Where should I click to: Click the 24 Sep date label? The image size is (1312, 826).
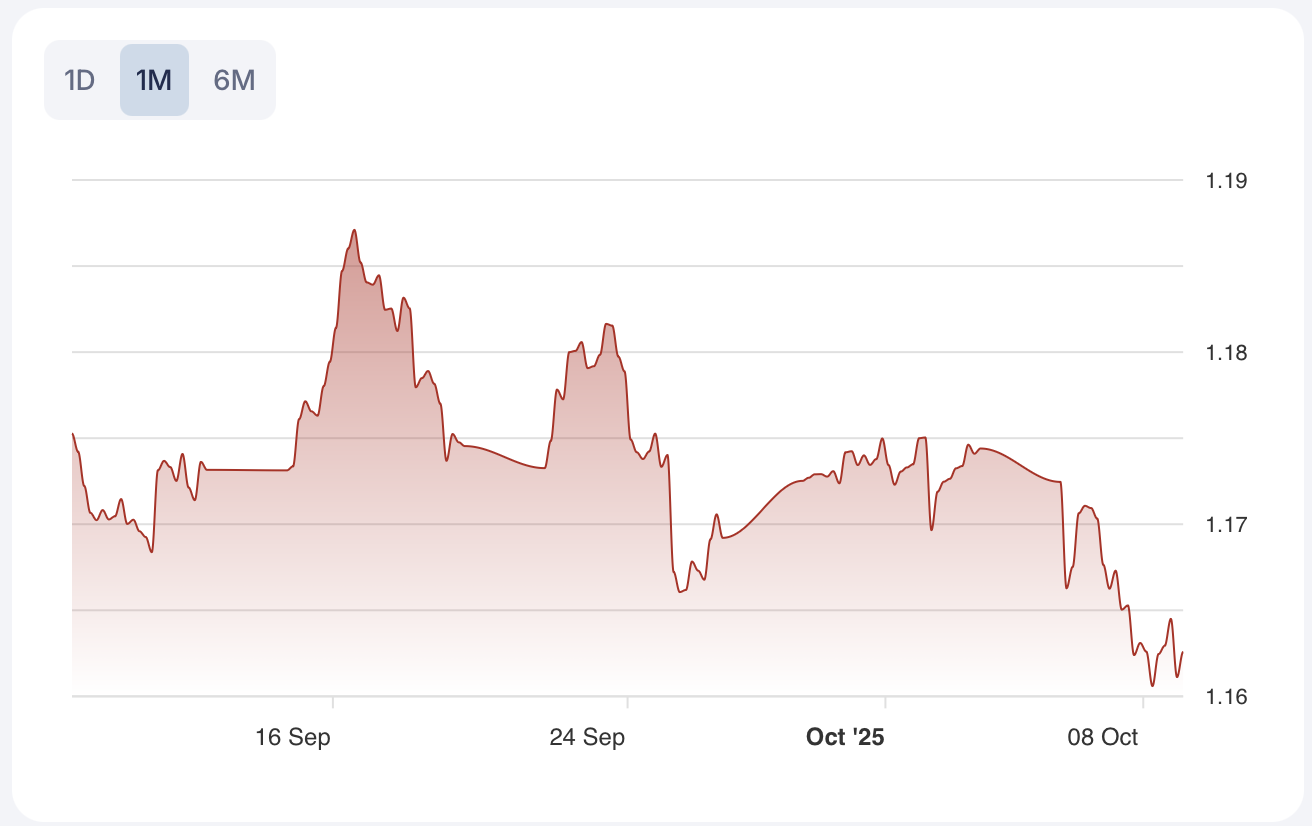tap(587, 738)
